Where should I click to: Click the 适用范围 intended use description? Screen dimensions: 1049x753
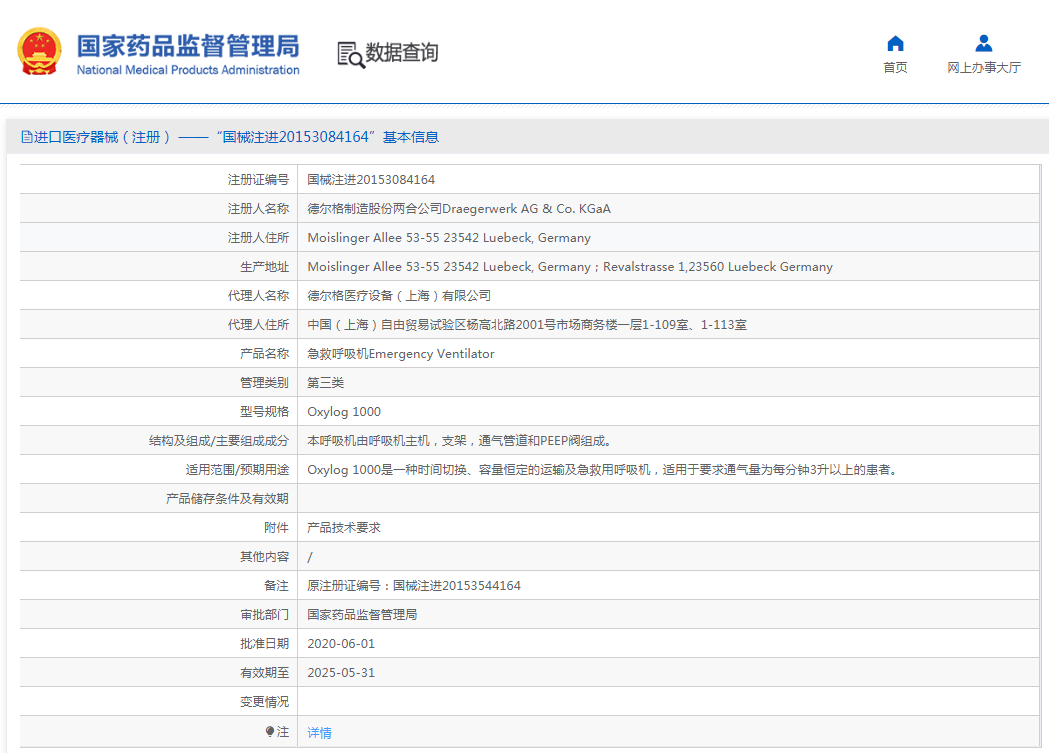[603, 469]
